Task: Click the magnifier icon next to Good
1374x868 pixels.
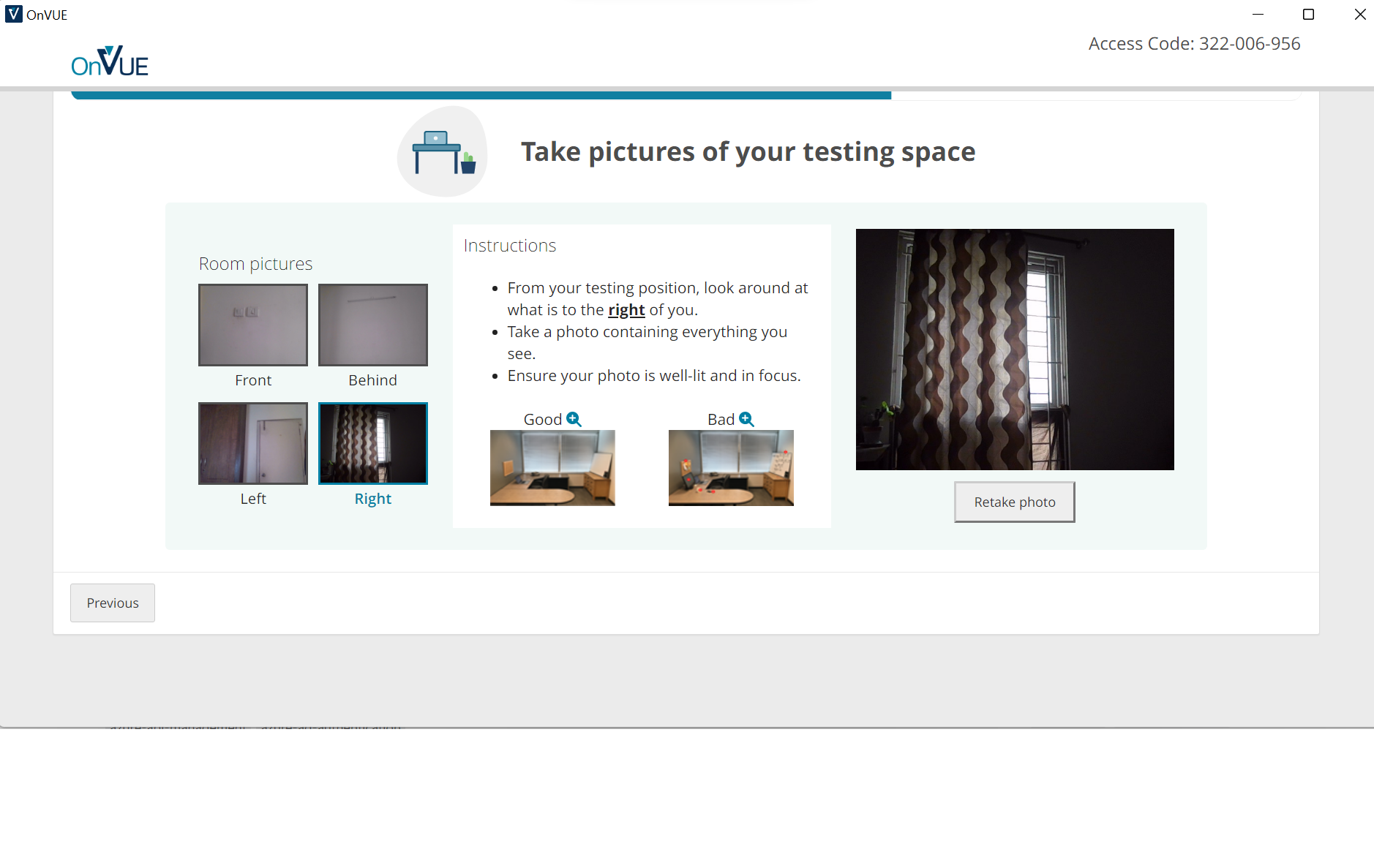Action: (574, 419)
